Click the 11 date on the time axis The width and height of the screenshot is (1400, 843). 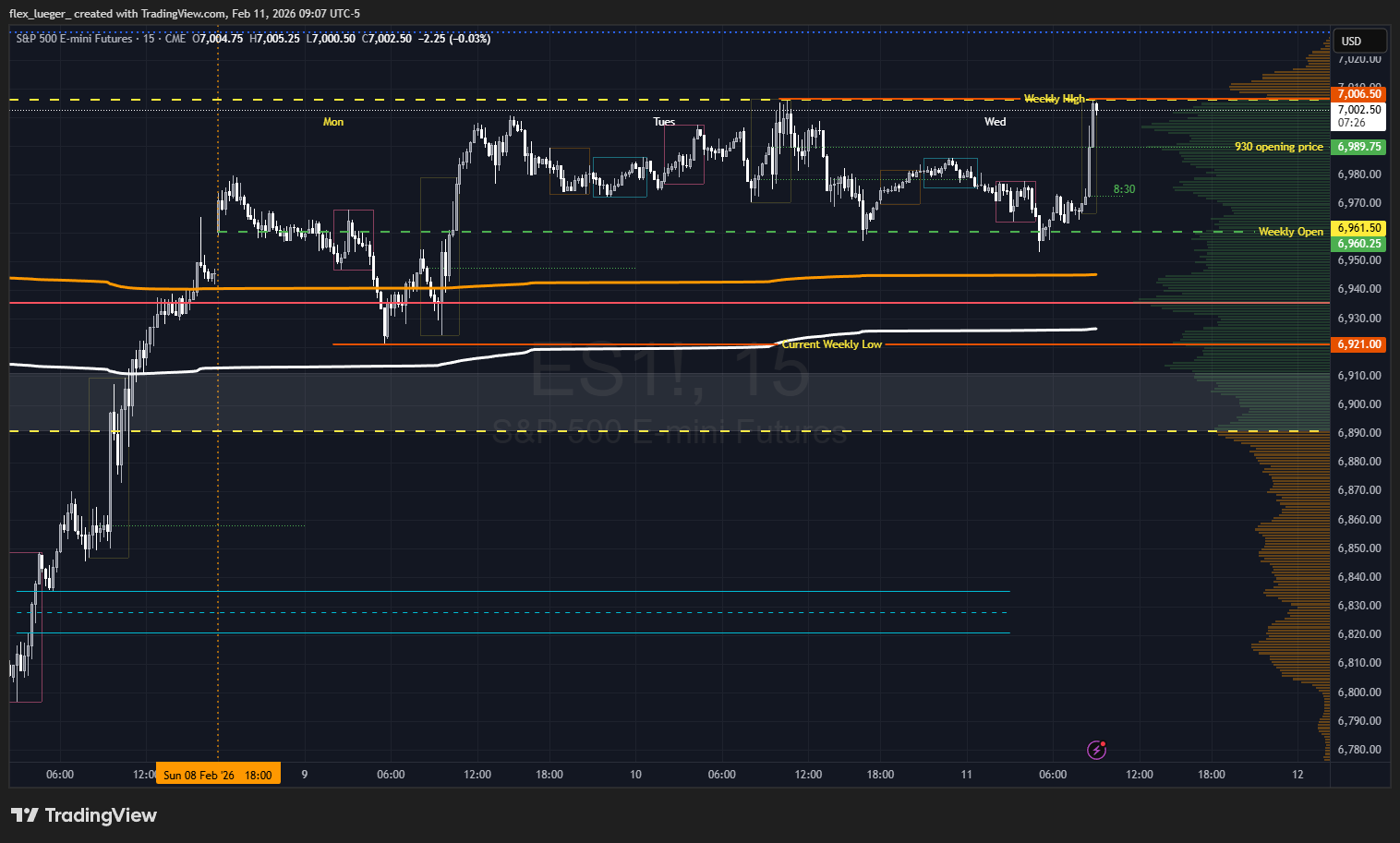click(x=966, y=775)
